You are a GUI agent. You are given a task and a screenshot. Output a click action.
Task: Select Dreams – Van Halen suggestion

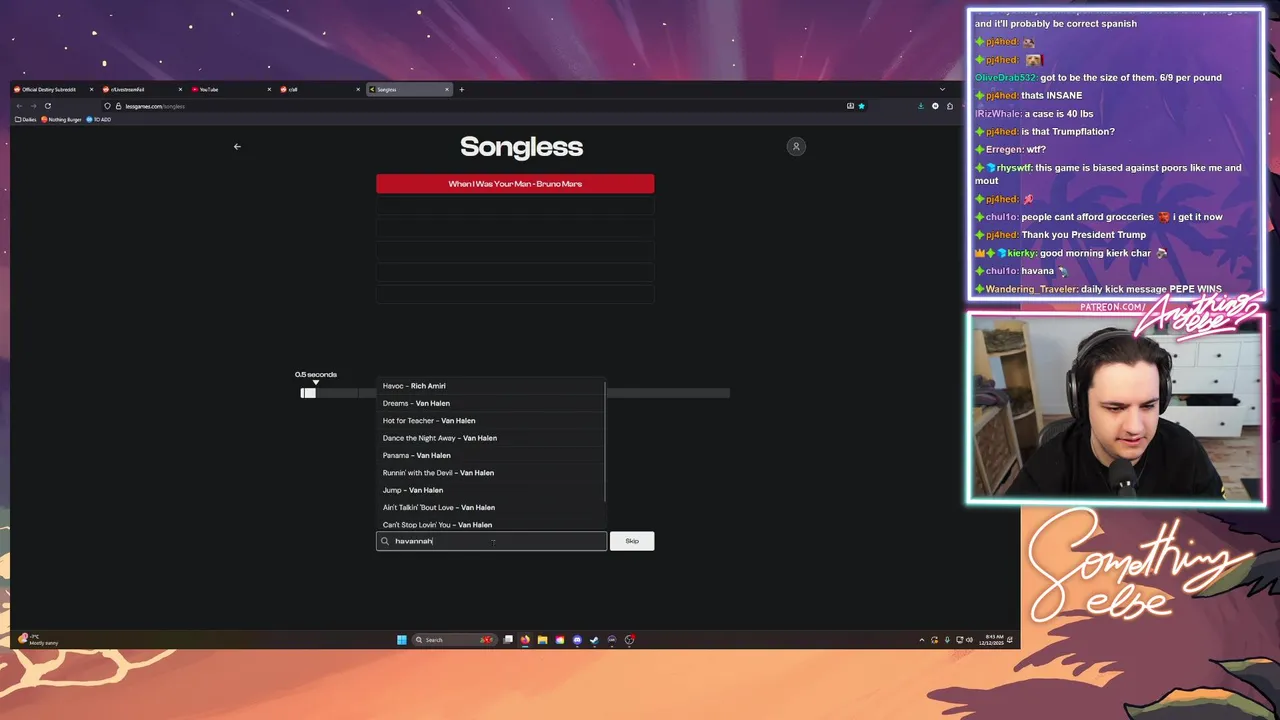[491, 403]
